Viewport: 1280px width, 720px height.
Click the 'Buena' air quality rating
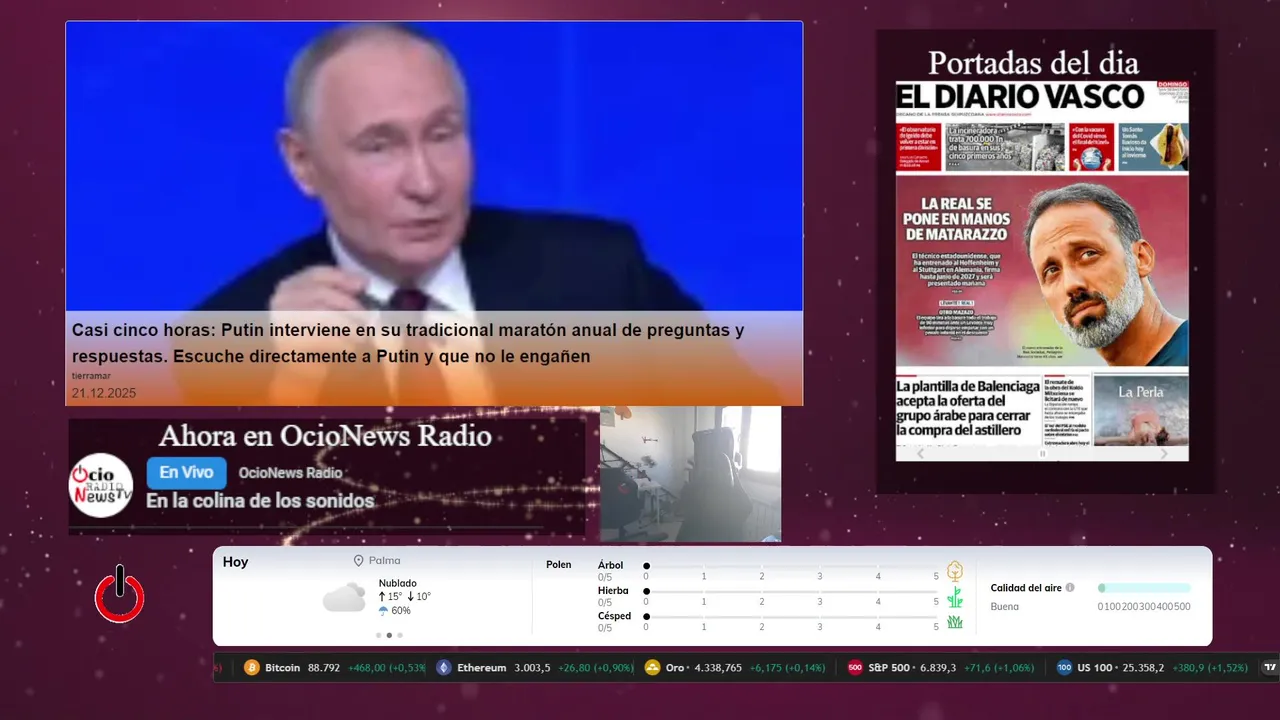coord(1005,606)
